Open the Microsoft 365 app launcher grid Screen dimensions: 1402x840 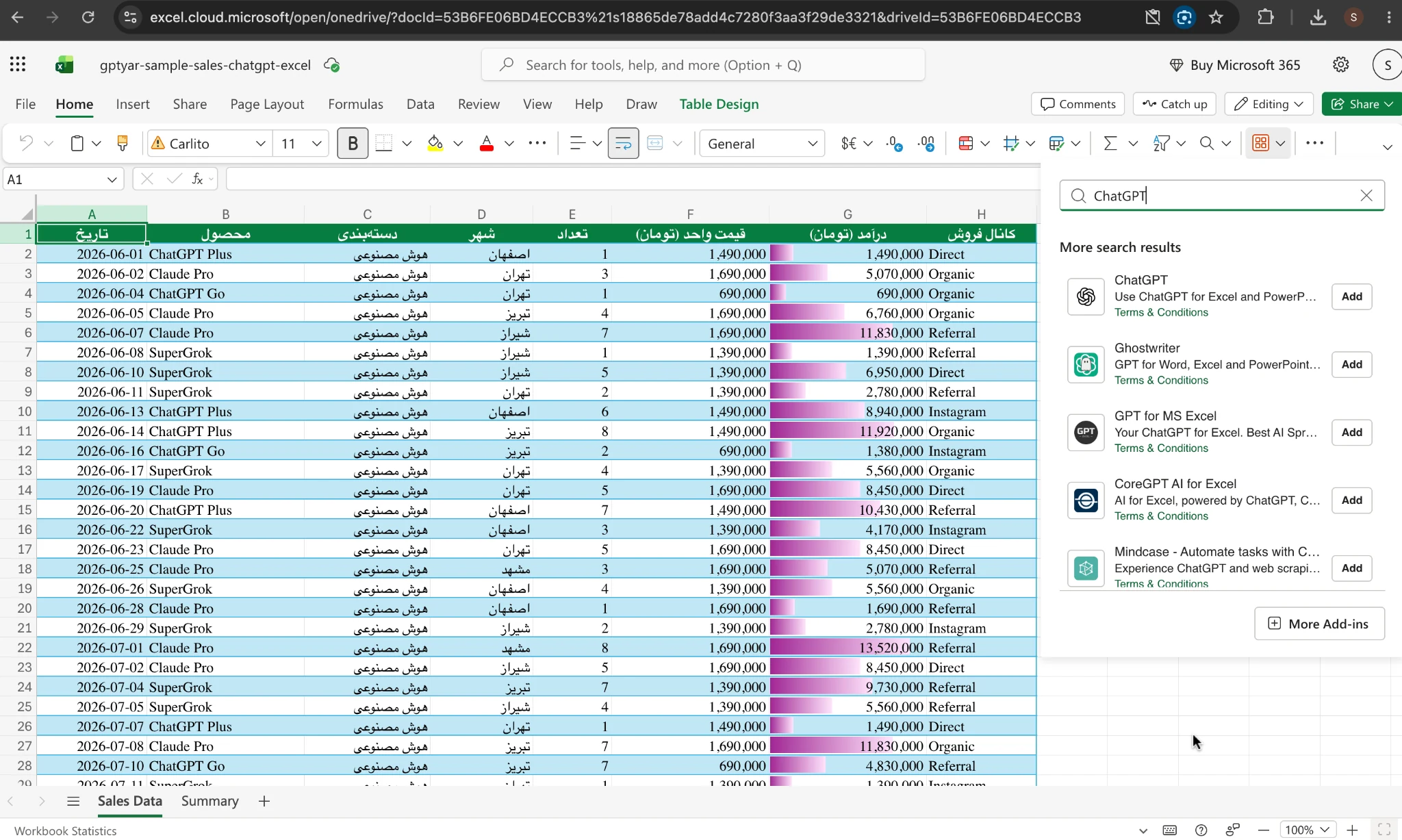(18, 64)
